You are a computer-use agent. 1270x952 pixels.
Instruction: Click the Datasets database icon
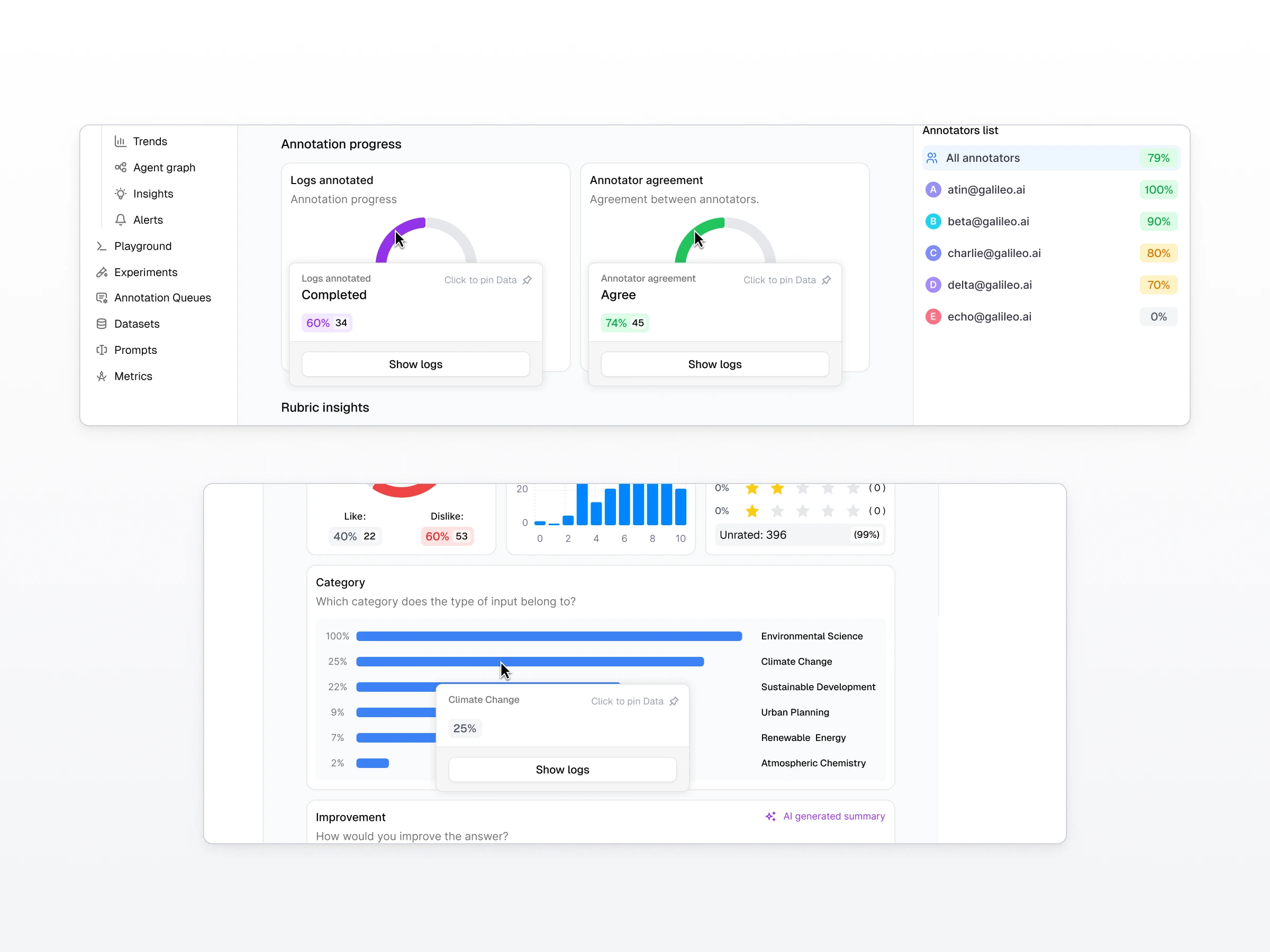102,324
